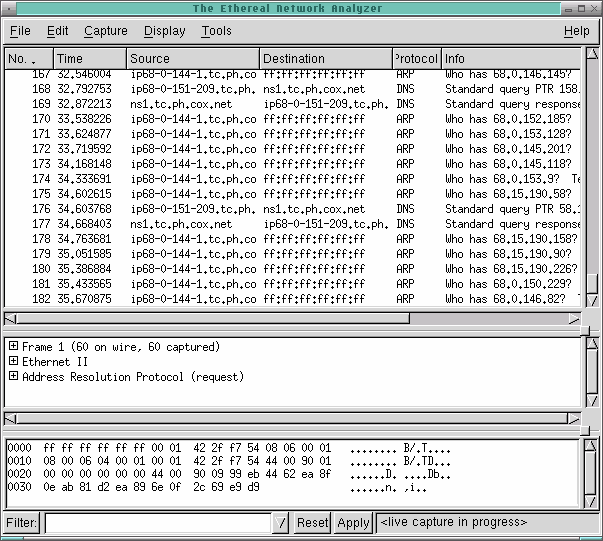Click packet list scroll down arrow

[592, 300]
